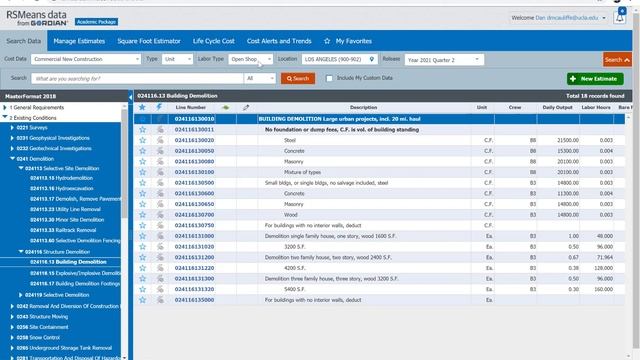Click quick-add icon for line 024116131020
Image resolution: width=640 pixels, height=360 pixels.
click(160, 247)
